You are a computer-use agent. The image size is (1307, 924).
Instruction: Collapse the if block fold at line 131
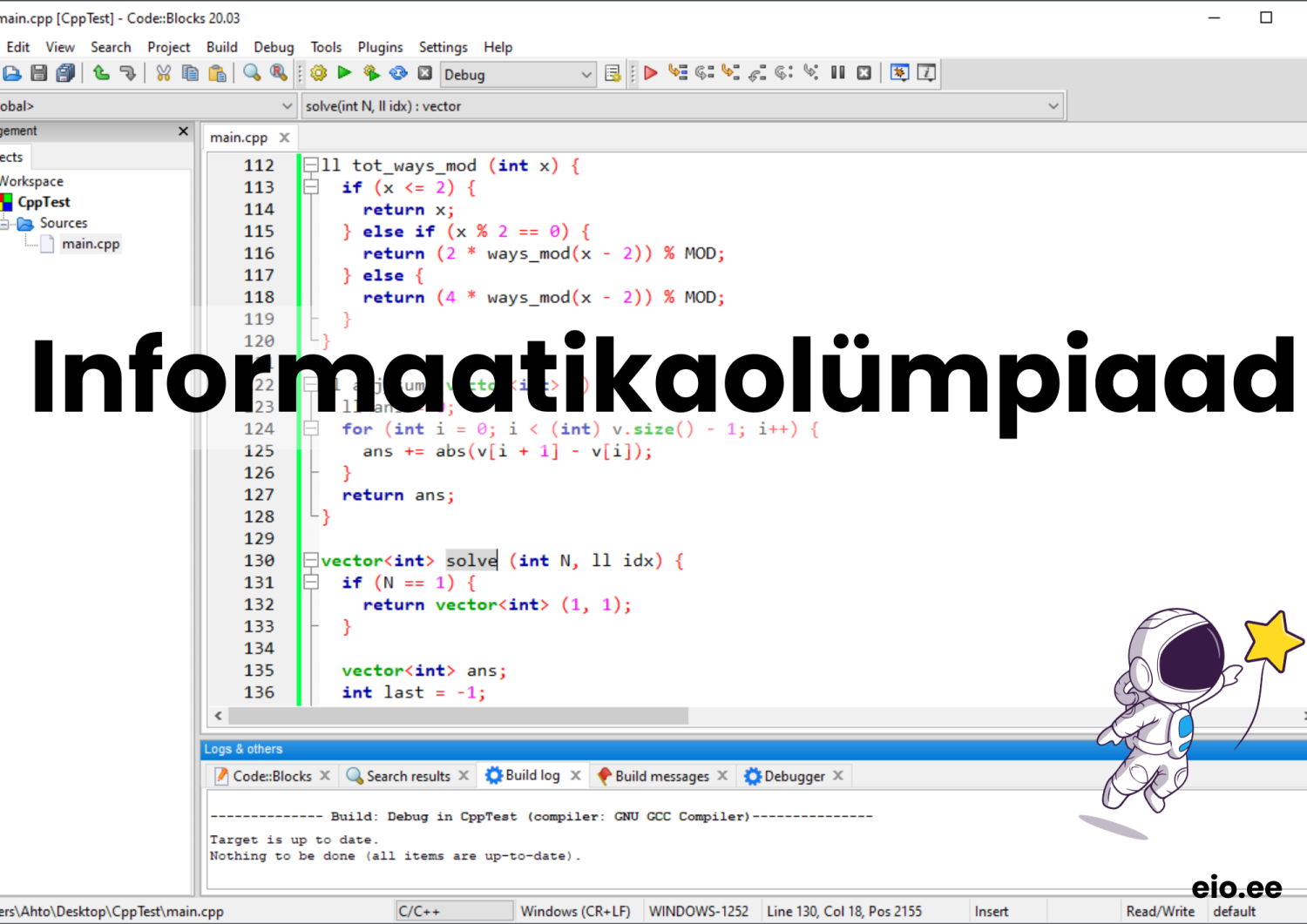point(311,582)
